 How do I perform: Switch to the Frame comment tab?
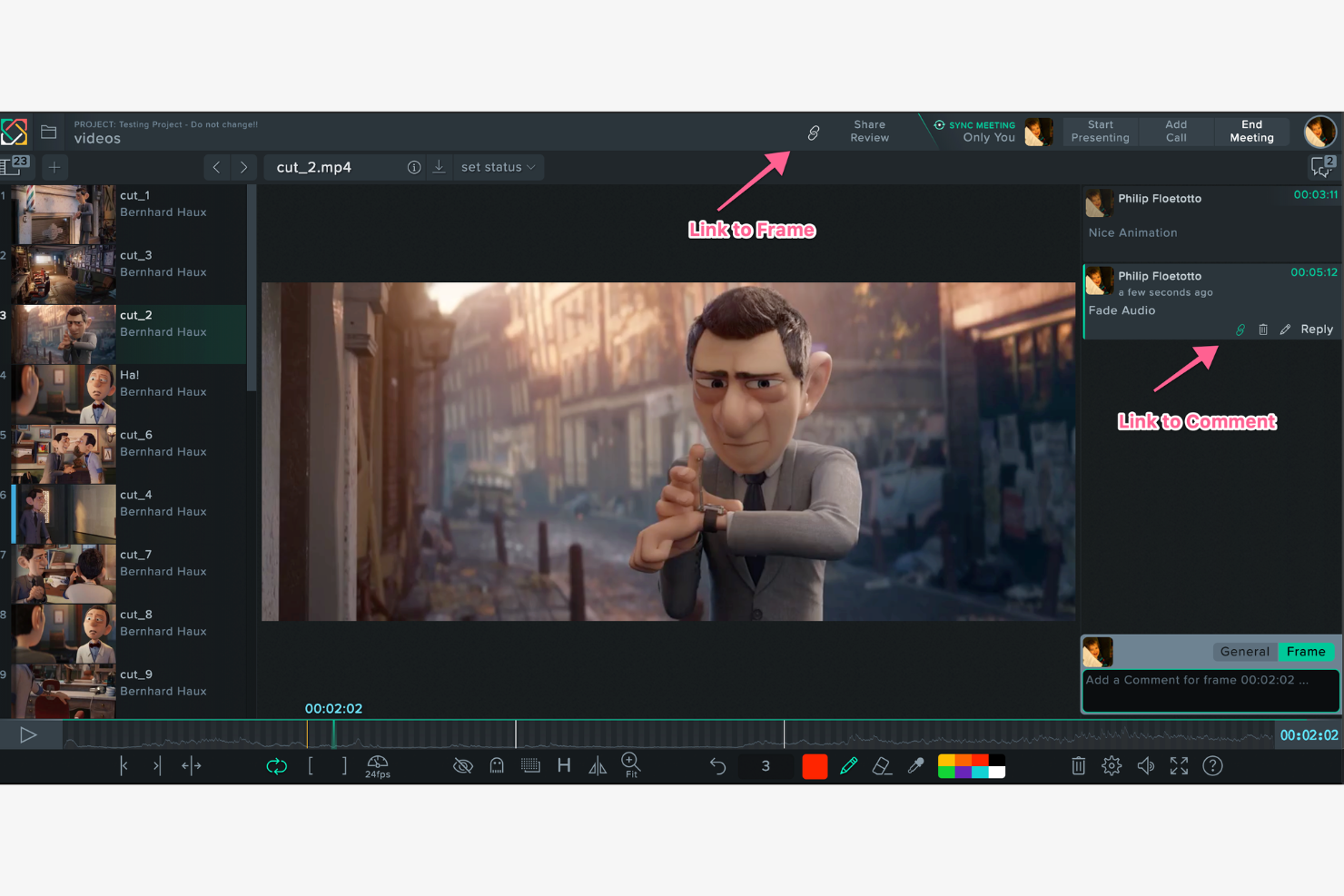(1305, 651)
